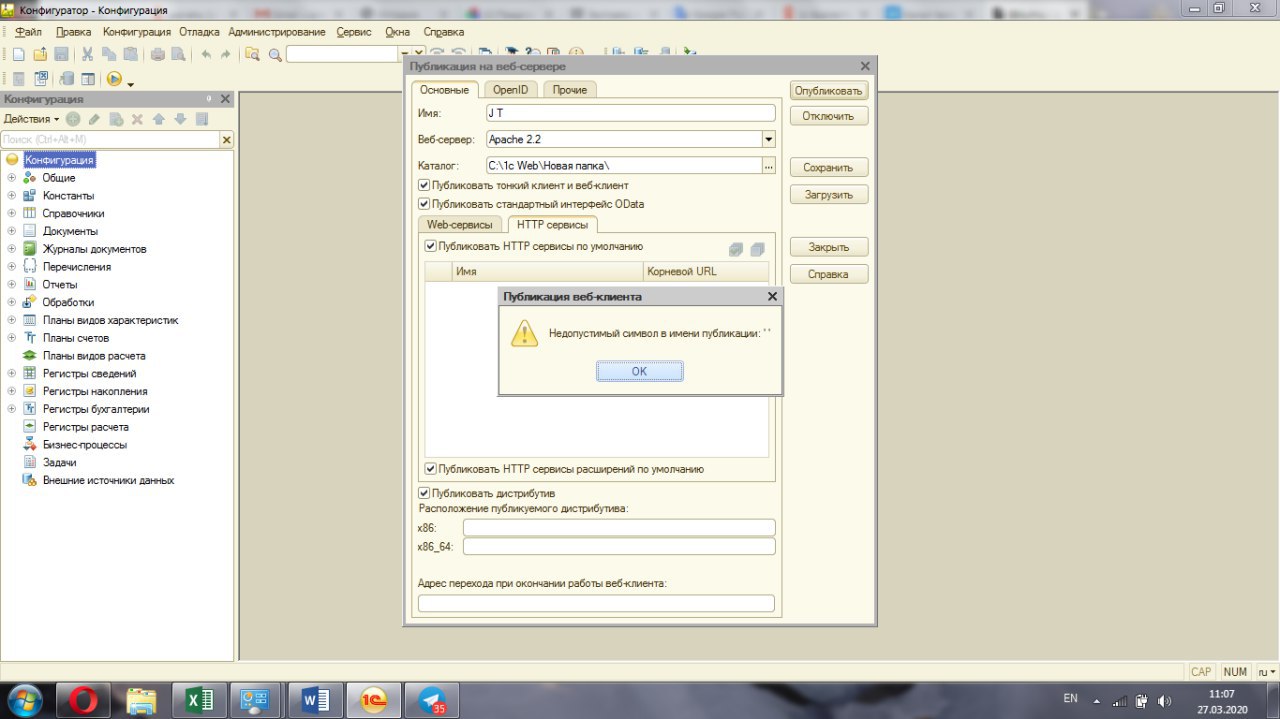Click the folder-with-magnifier search icon
The height and width of the screenshot is (719, 1280).
(252, 54)
